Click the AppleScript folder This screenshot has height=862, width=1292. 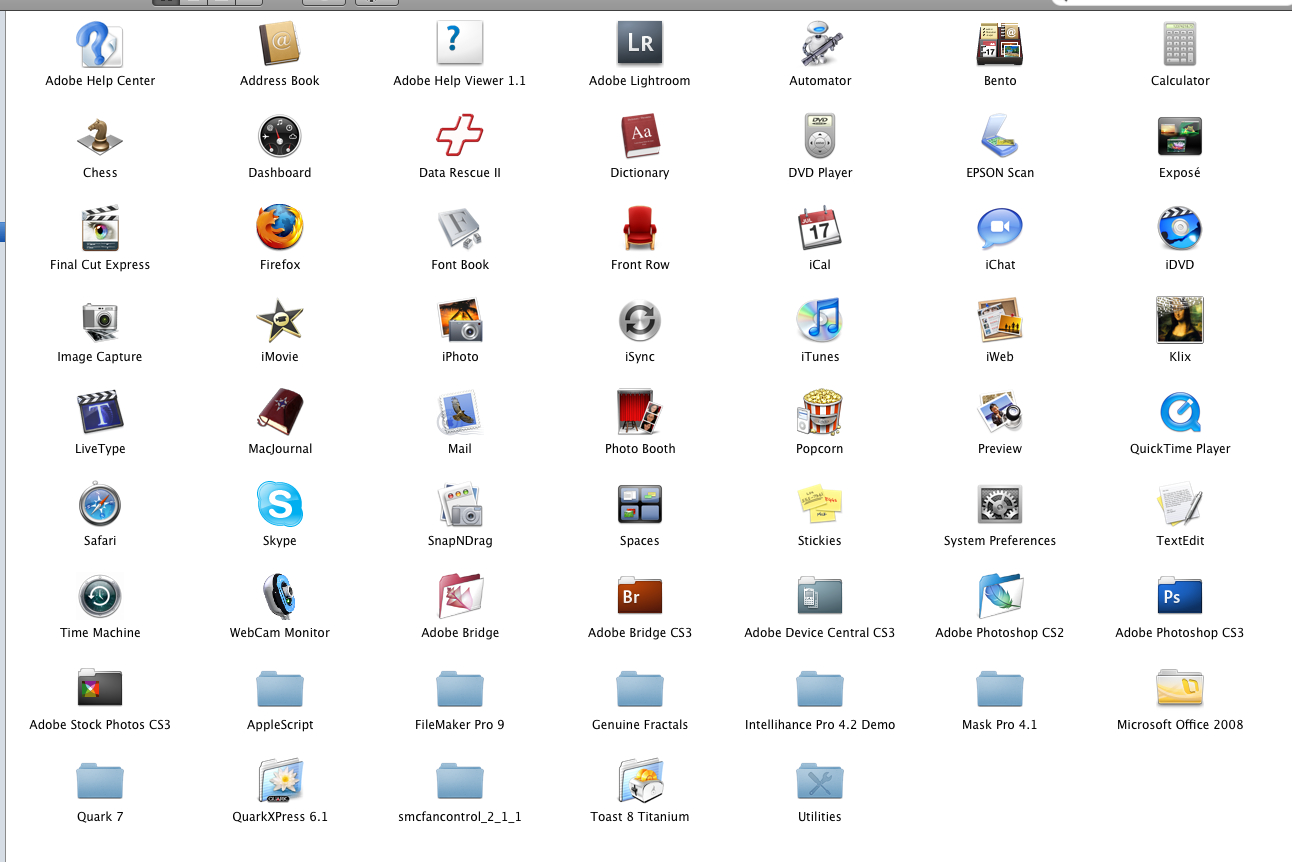tap(280, 688)
